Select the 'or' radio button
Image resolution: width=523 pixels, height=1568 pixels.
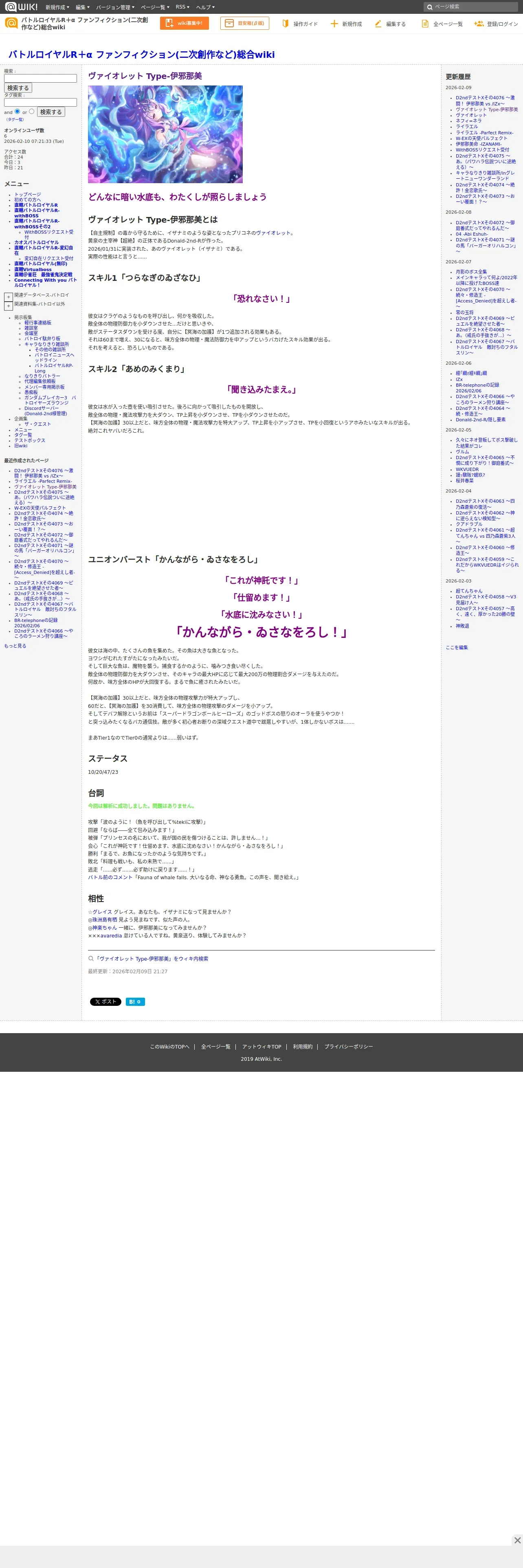pos(32,112)
